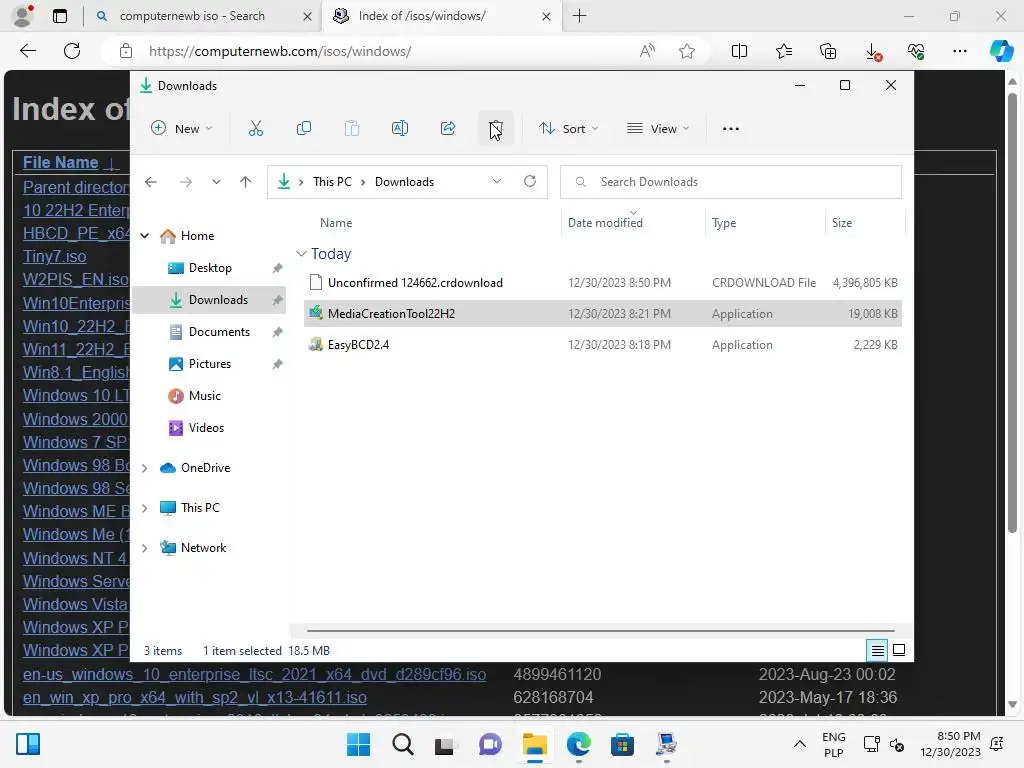Open taskbar Search magnifier
The image size is (1024, 768).
[402, 744]
